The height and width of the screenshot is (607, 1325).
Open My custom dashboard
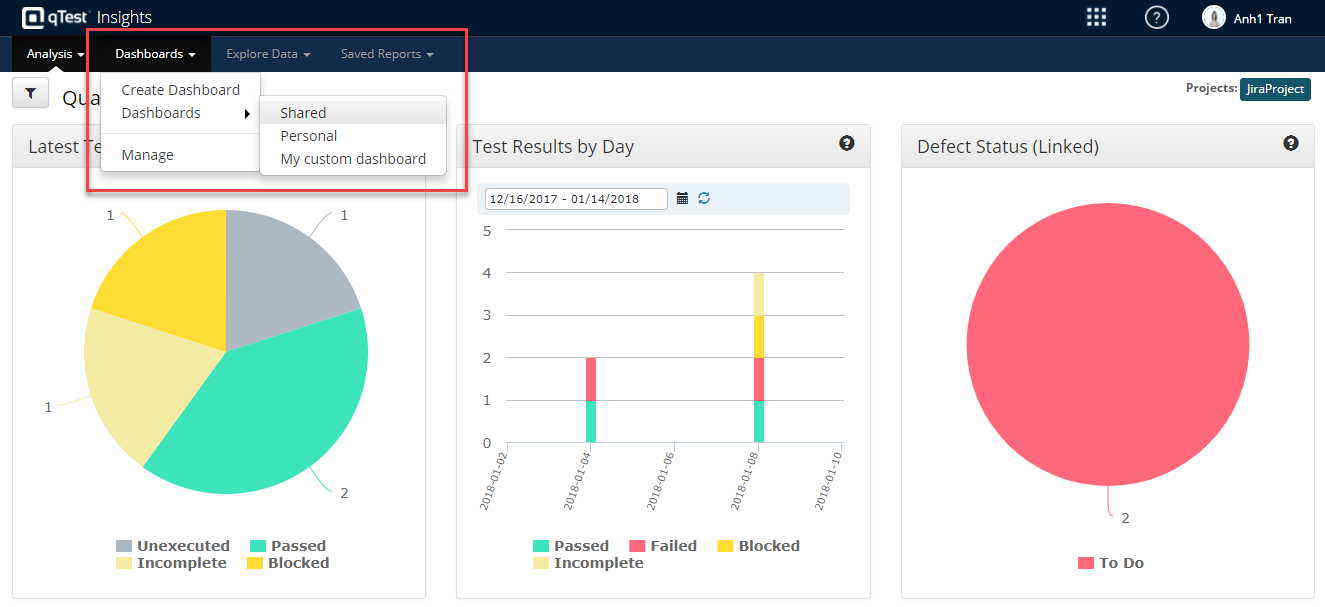pos(353,159)
